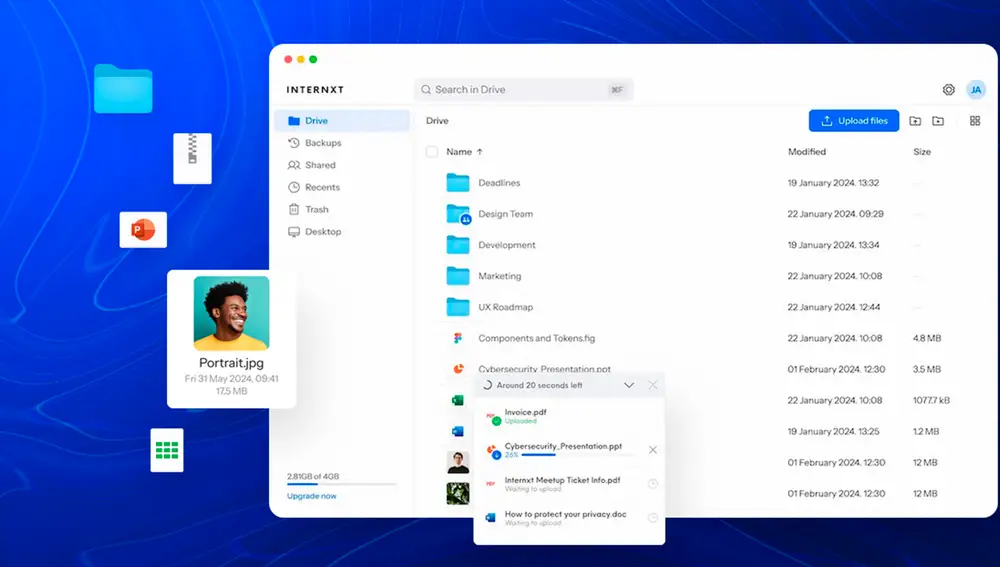The height and width of the screenshot is (567, 1000).
Task: Click the INTERNXT logo
Action: tap(315, 90)
